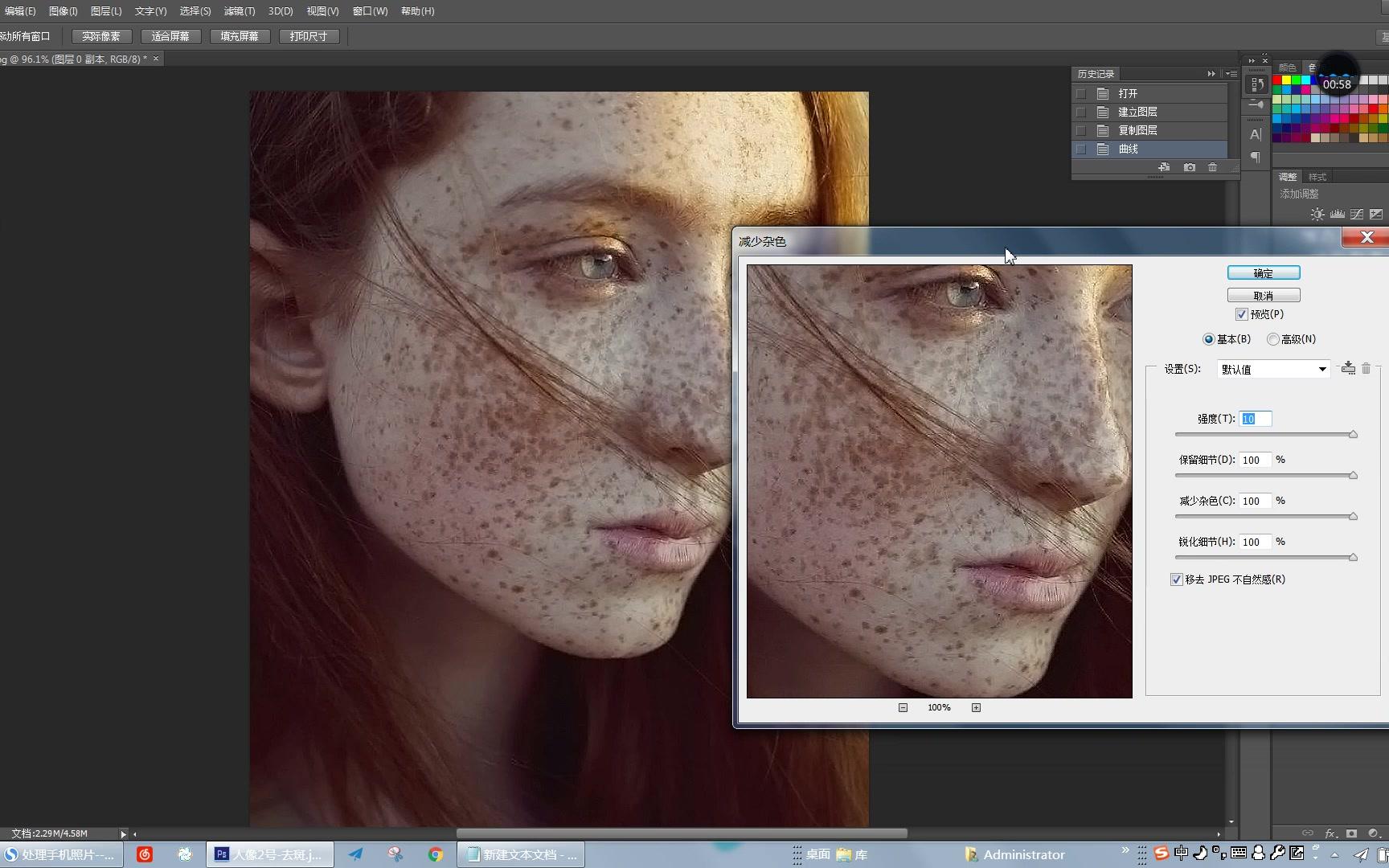Open the 滤镜(T) filter menu
The height and width of the screenshot is (868, 1389).
click(239, 11)
